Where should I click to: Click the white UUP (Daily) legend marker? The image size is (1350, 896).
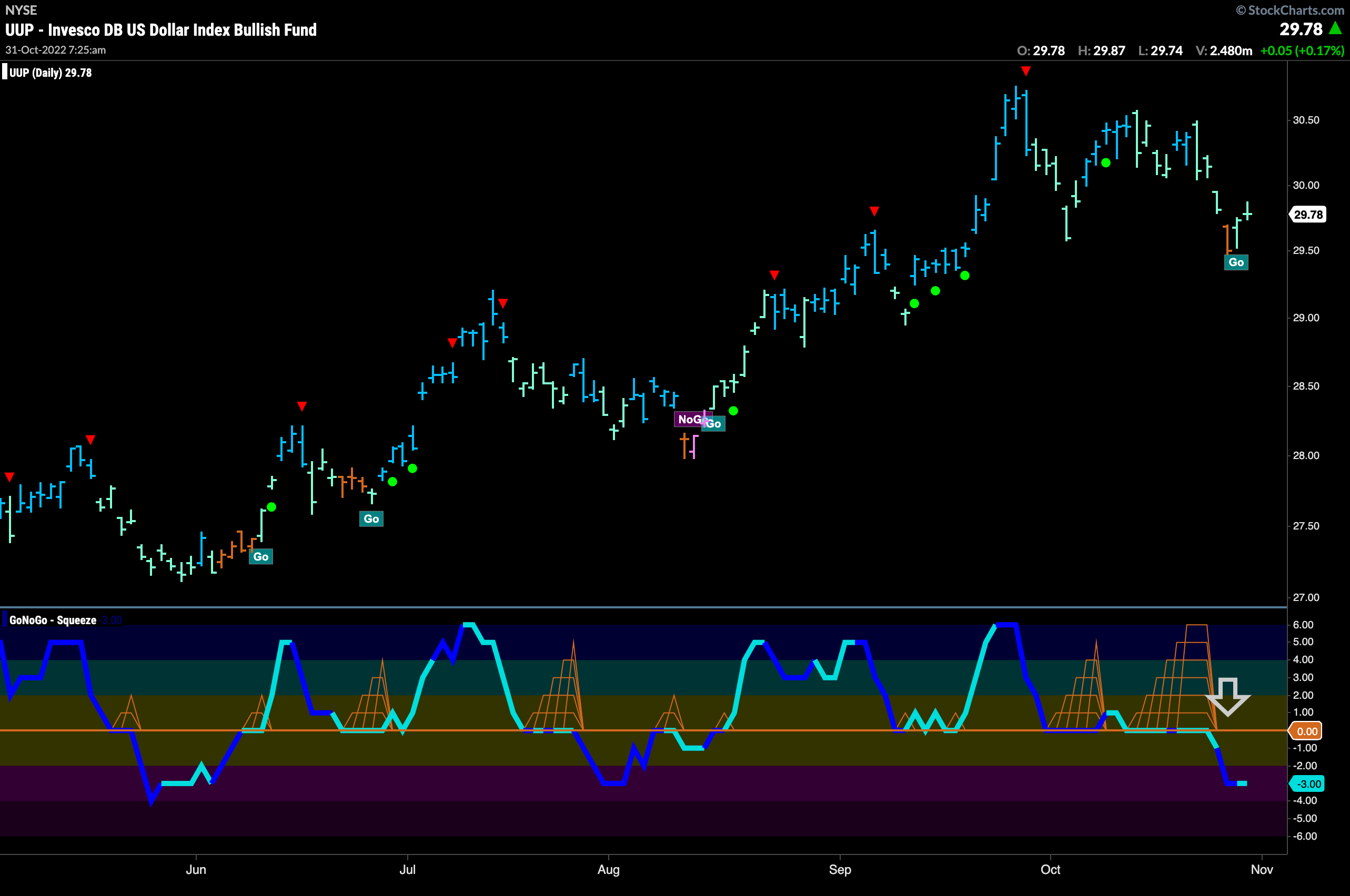[x=5, y=73]
